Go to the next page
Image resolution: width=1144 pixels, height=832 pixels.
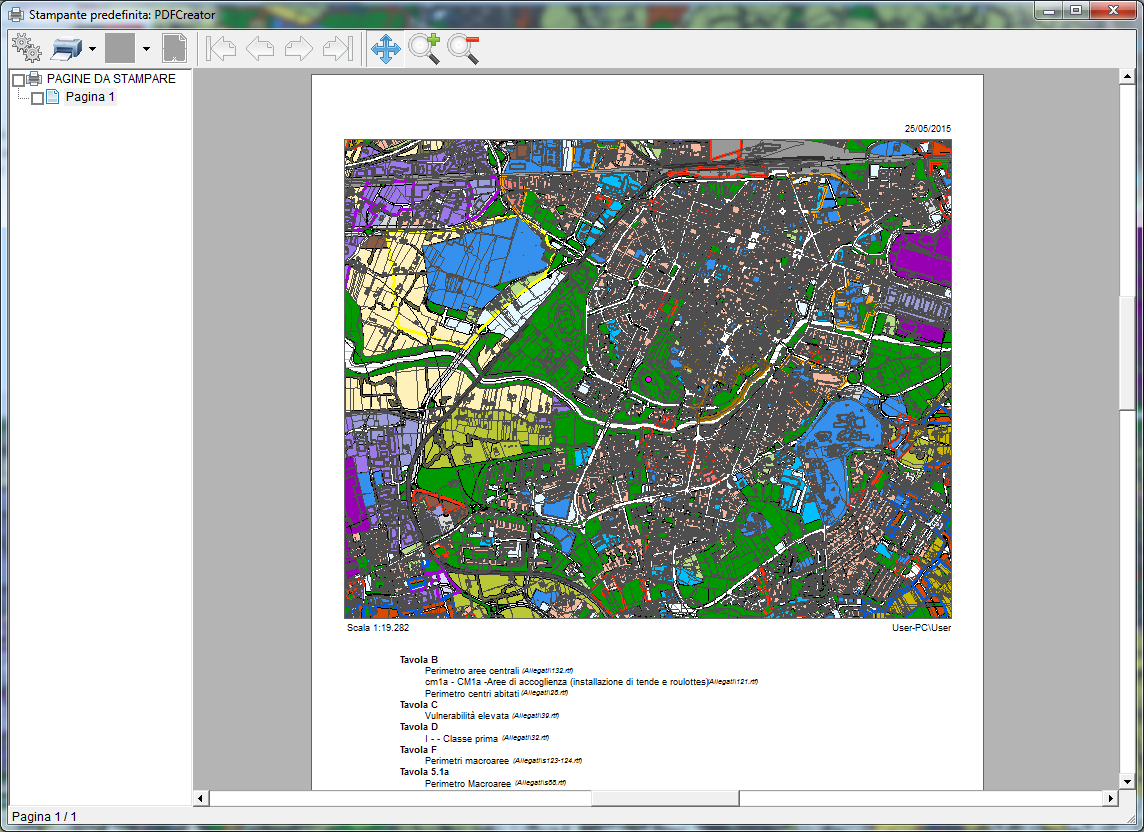click(298, 49)
